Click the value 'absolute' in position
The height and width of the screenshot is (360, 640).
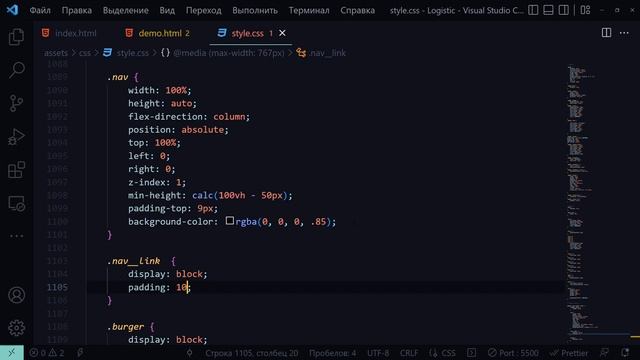pos(203,130)
